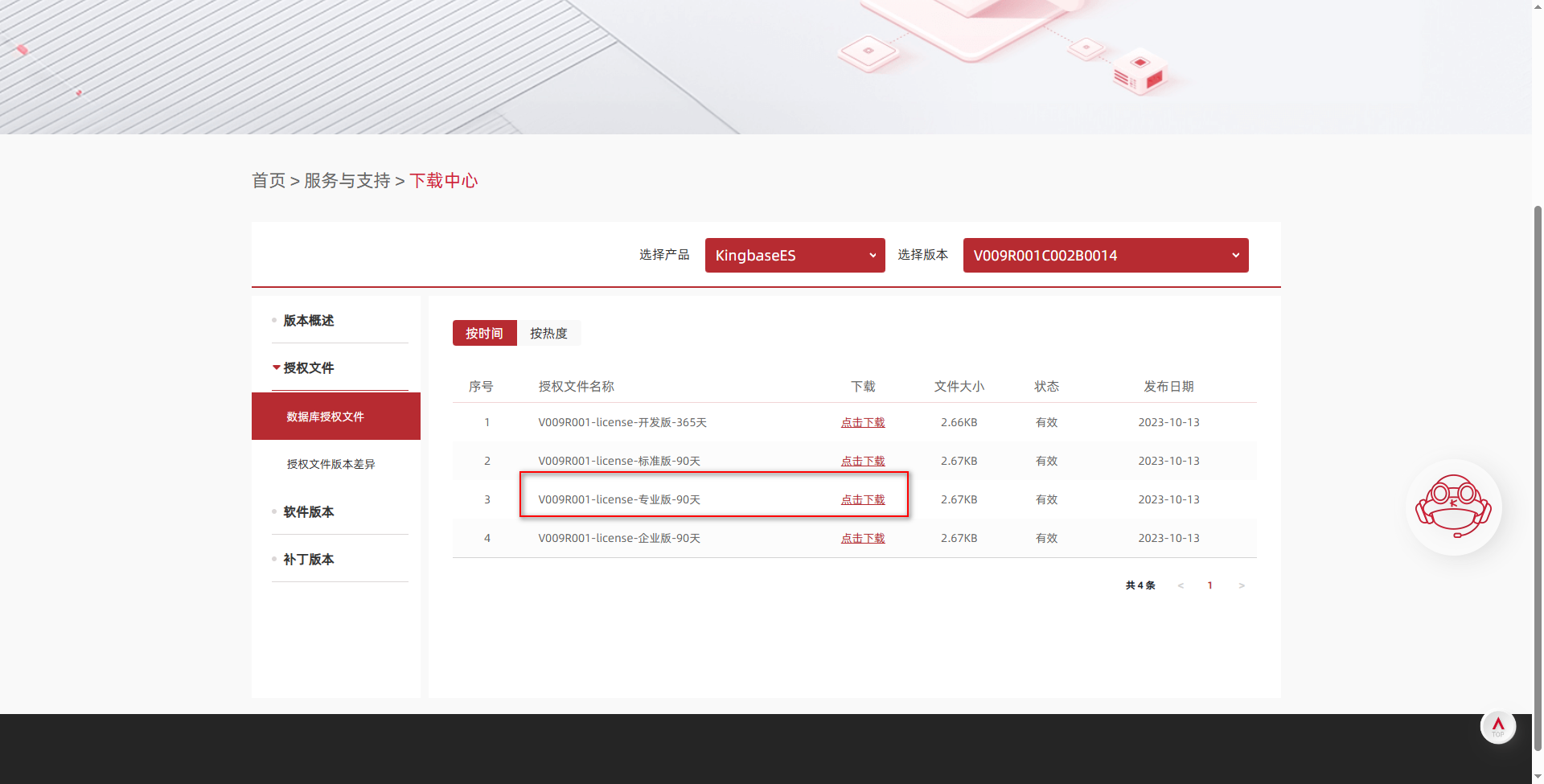Open 服务与支持 from the breadcrumb
This screenshot has width=1544, height=784.
(x=347, y=180)
